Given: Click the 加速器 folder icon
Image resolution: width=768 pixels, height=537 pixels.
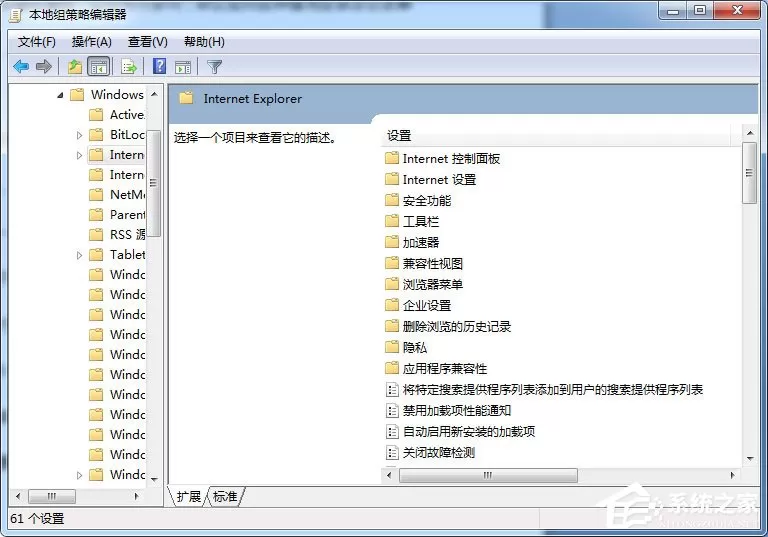Looking at the screenshot, I should pyautogui.click(x=392, y=243).
